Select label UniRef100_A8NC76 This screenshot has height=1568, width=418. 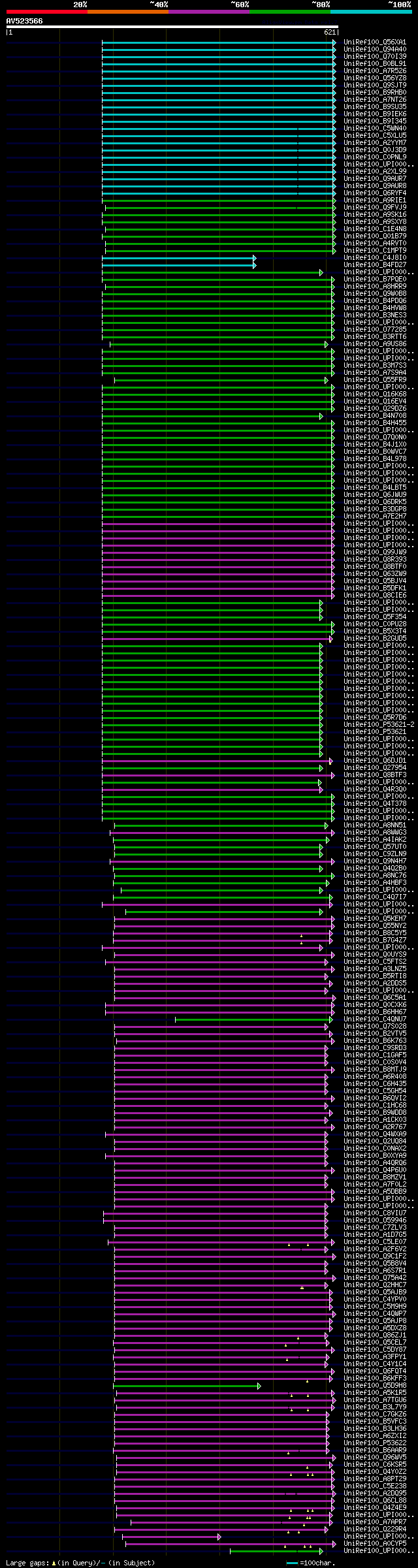pyautogui.click(x=375, y=875)
